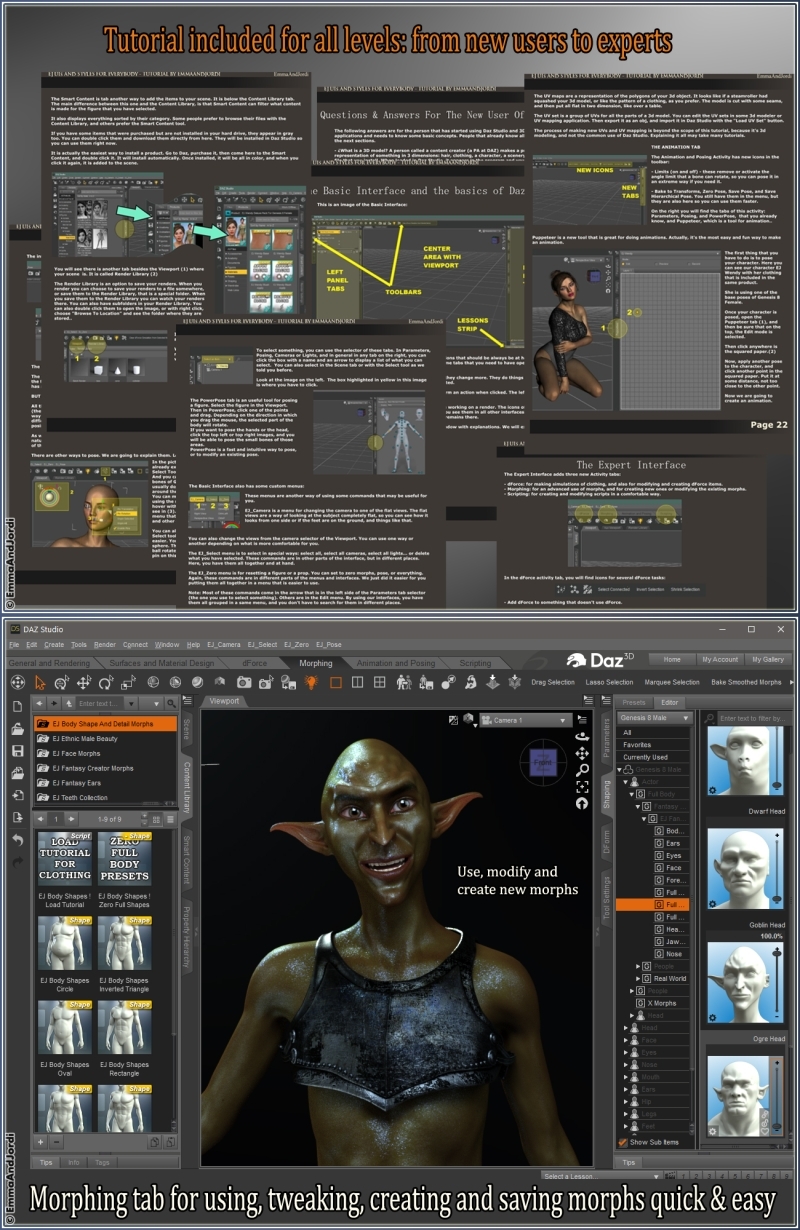
Task: Open the Genesis 8 Male figure dropdown
Action: (x=654, y=718)
